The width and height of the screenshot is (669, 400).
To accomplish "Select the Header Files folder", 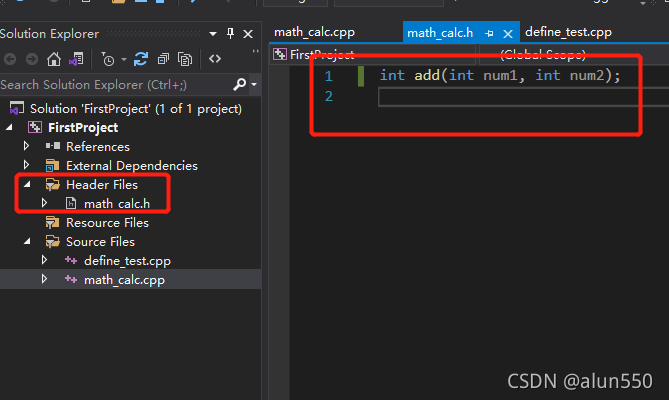I will tap(102, 185).
